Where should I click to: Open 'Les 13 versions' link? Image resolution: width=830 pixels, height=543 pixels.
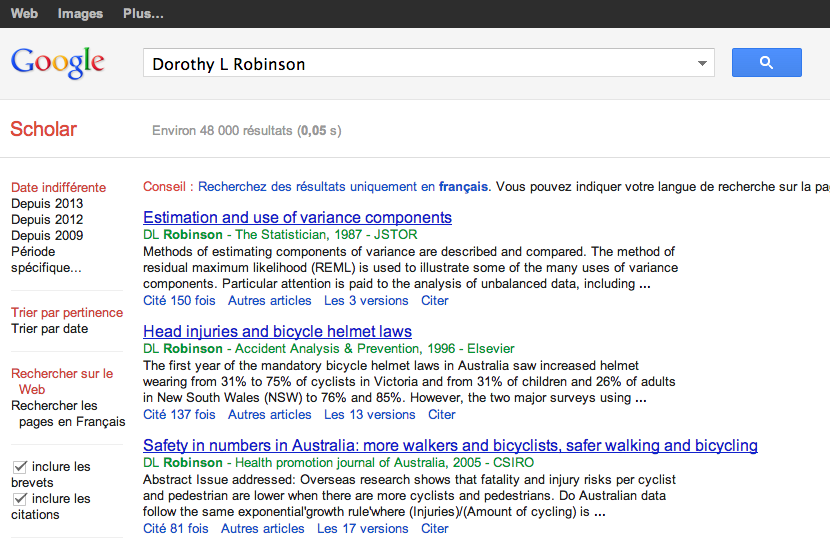click(369, 414)
